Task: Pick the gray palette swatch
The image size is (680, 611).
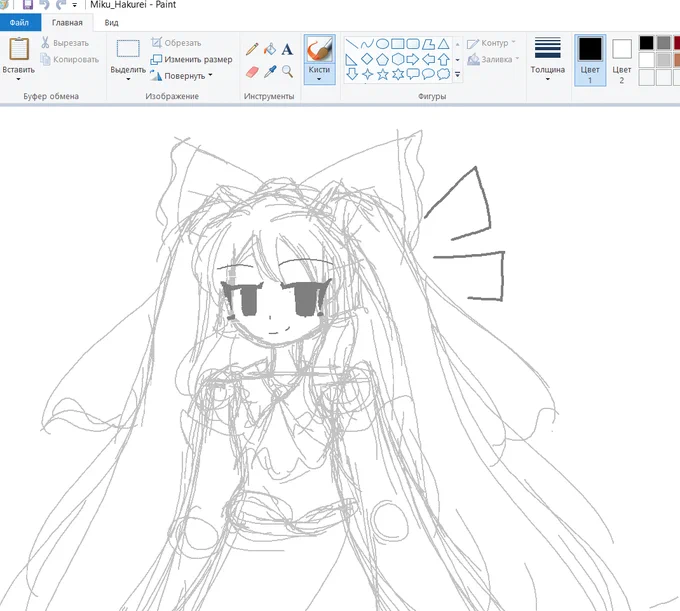Action: [664, 43]
